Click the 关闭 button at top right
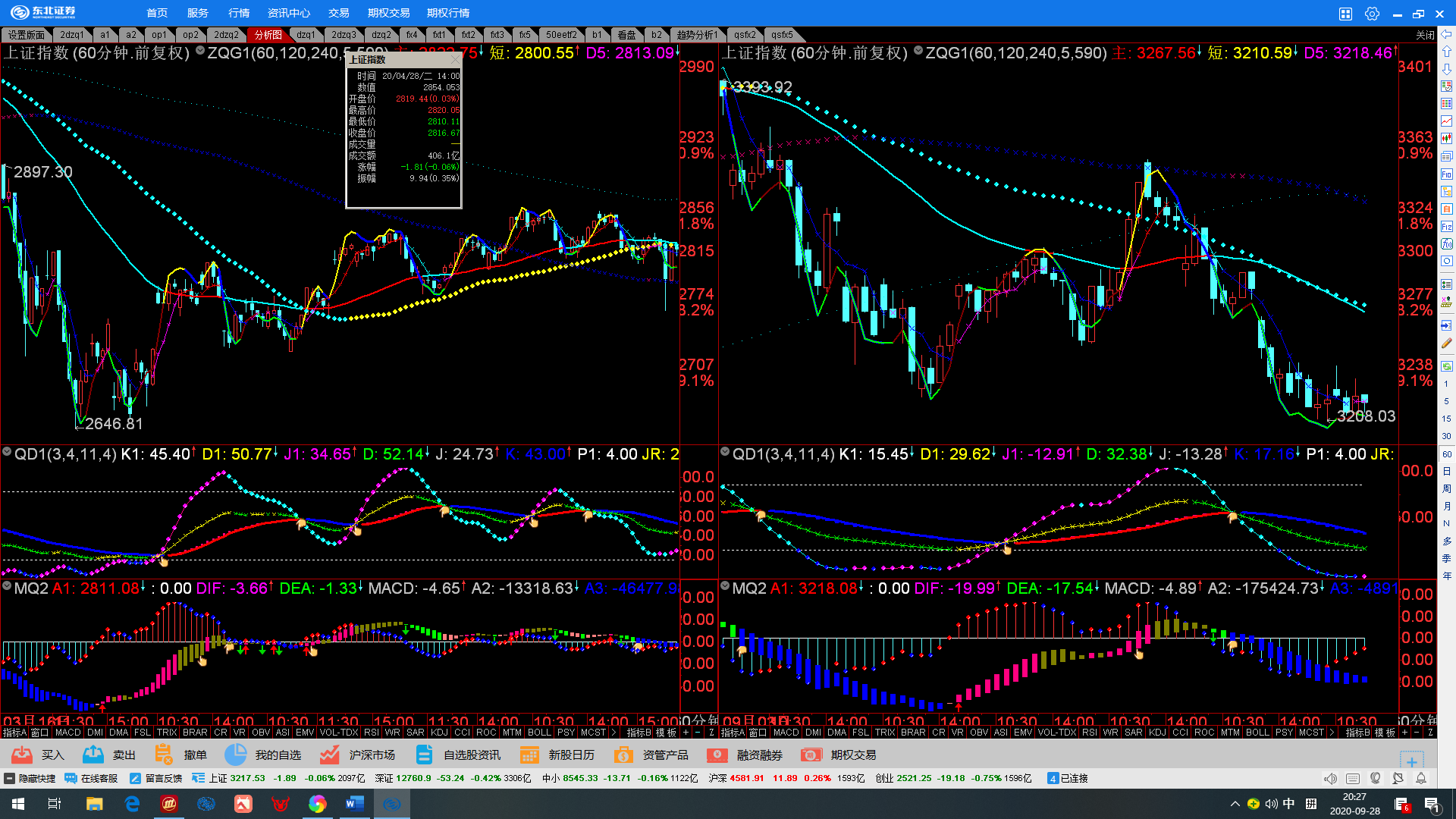 pos(1425,35)
